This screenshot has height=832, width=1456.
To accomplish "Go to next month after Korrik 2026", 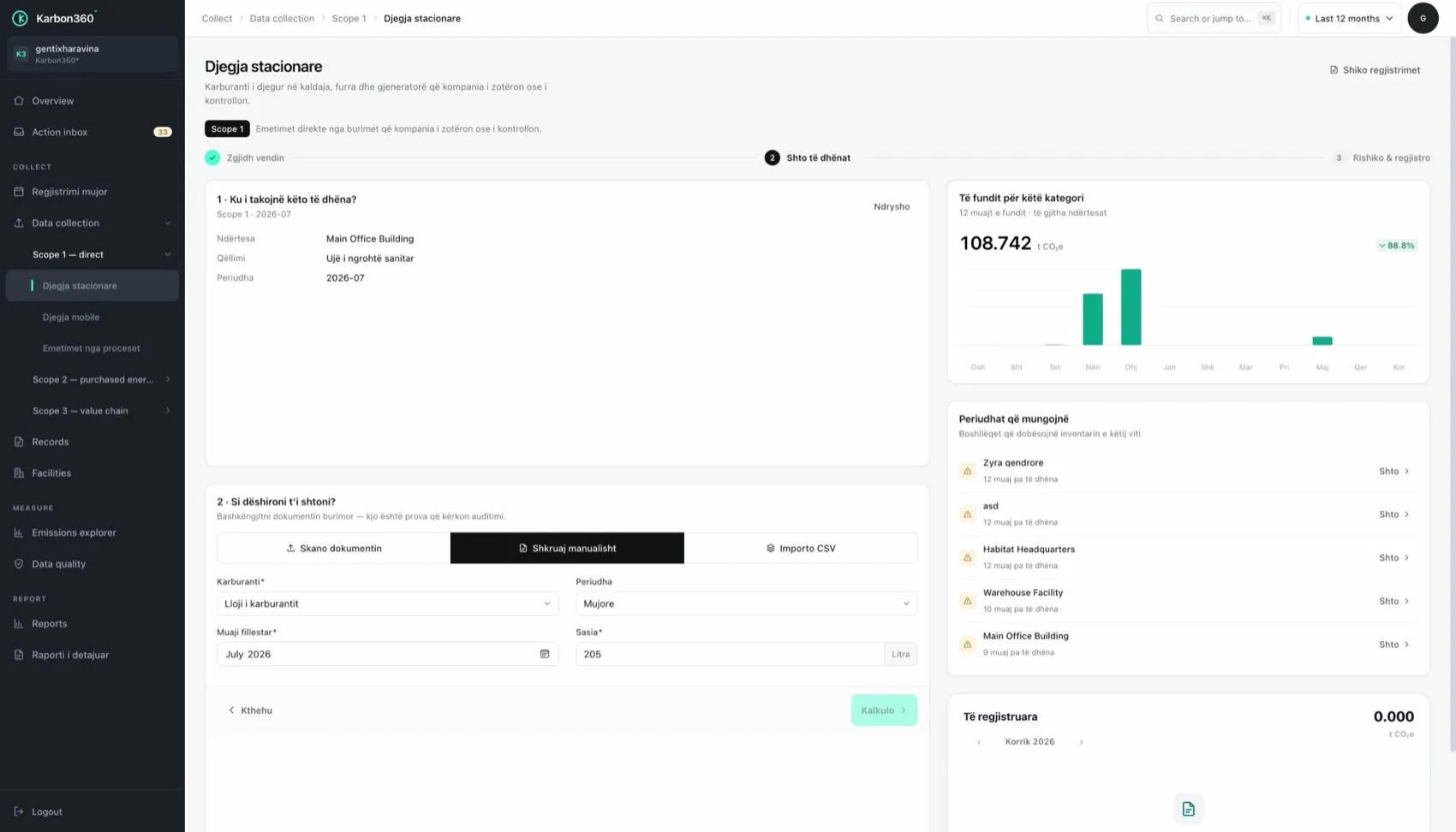I will (x=1081, y=742).
